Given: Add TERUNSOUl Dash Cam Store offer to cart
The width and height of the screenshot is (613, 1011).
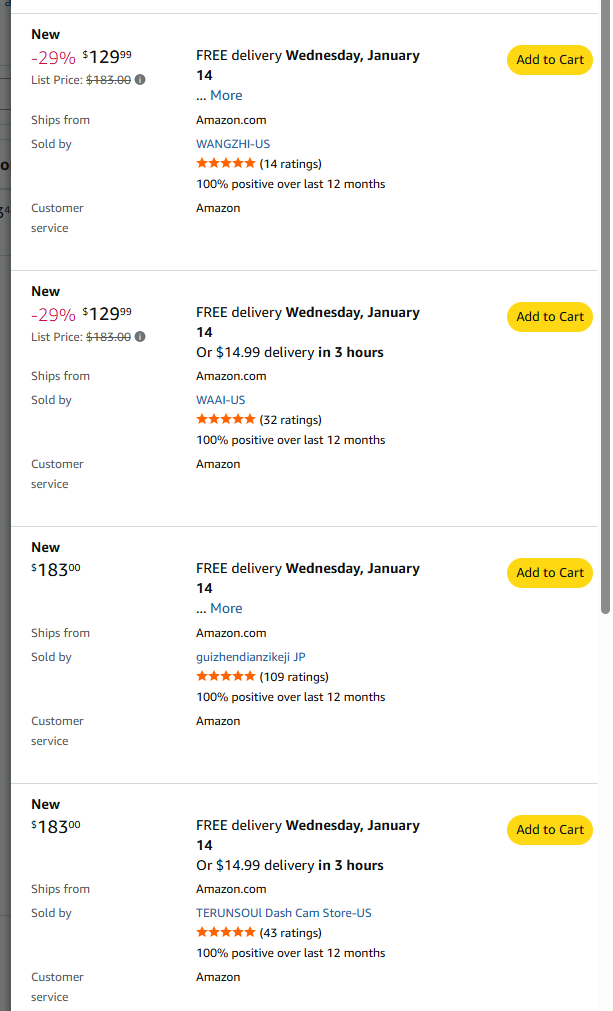Looking at the screenshot, I should pos(549,830).
